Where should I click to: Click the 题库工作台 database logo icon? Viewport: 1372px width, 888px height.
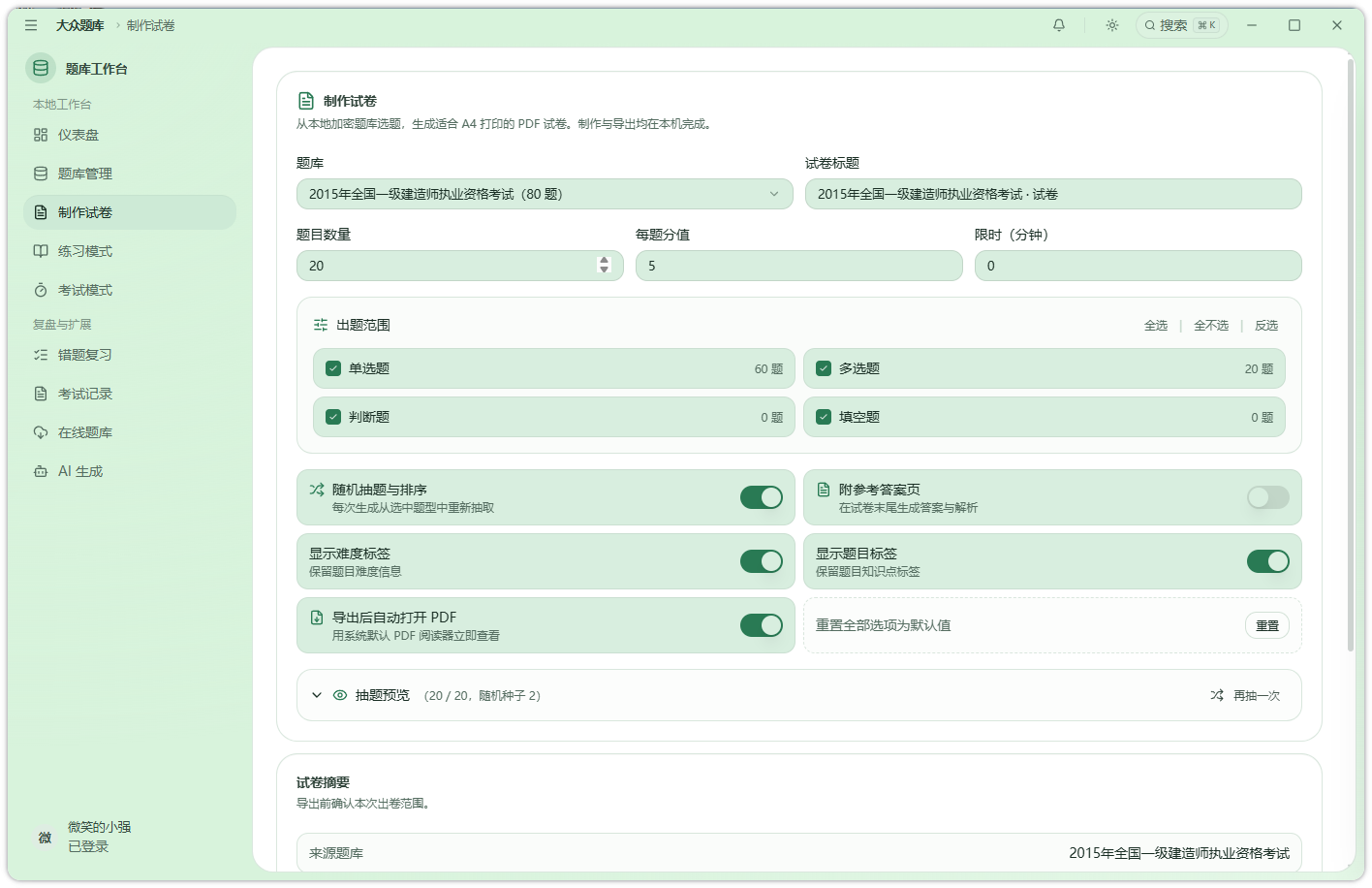click(x=41, y=68)
